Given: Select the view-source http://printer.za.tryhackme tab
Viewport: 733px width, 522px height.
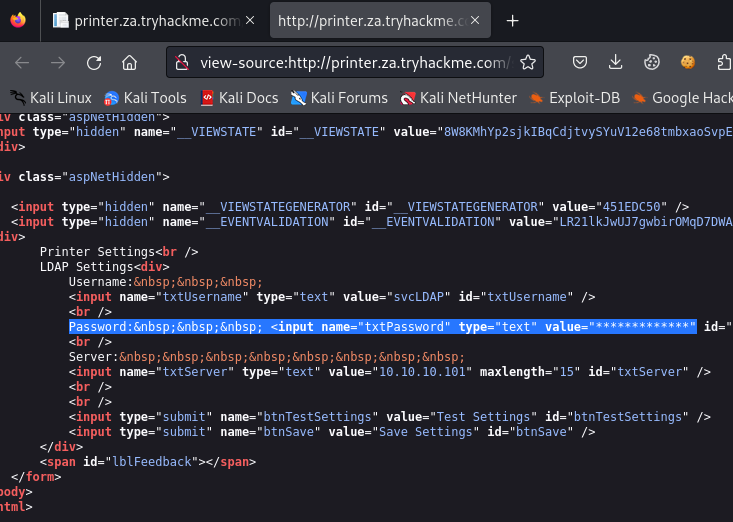Looking at the screenshot, I should click(x=380, y=21).
